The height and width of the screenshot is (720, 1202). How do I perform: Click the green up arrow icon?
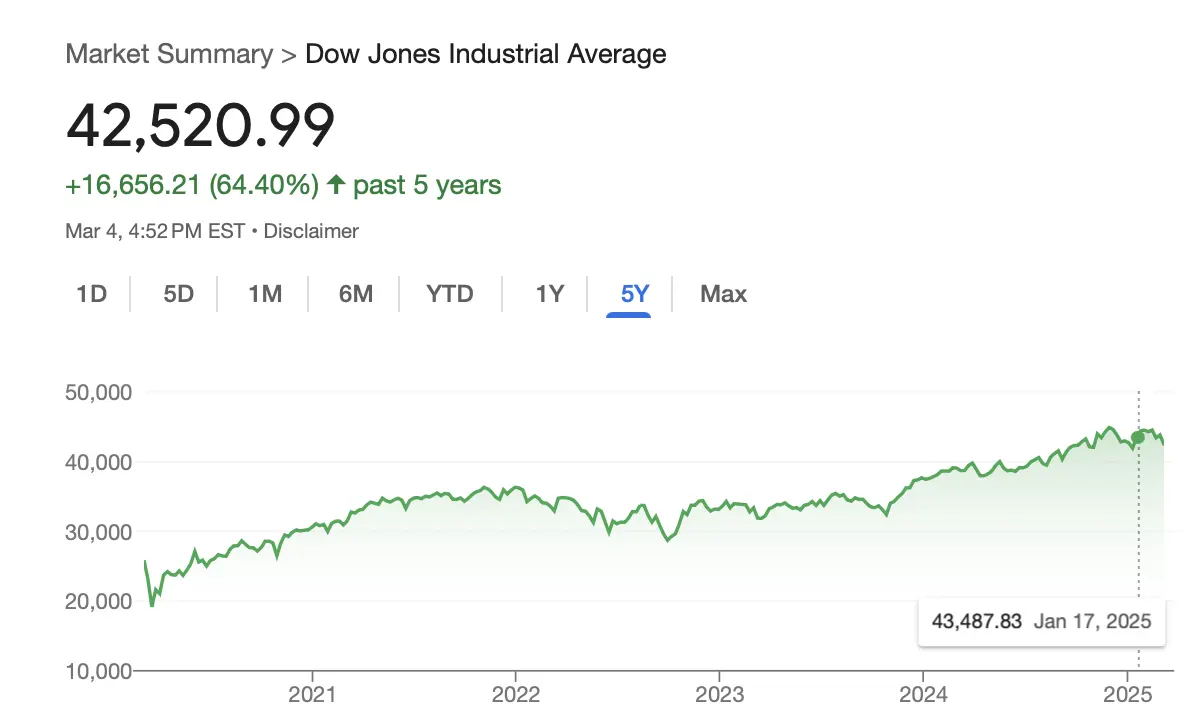[x=336, y=185]
